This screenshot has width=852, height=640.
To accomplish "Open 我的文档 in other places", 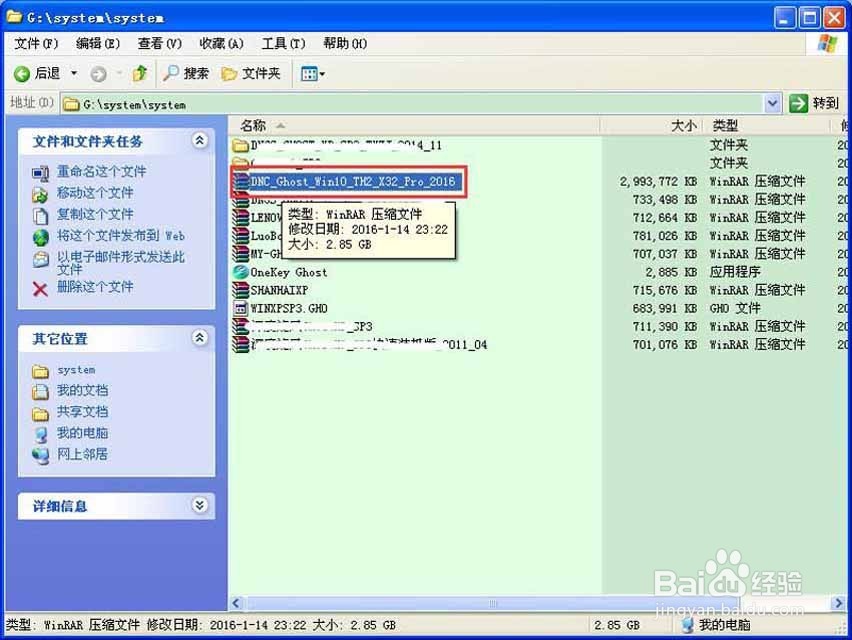I will (83, 390).
